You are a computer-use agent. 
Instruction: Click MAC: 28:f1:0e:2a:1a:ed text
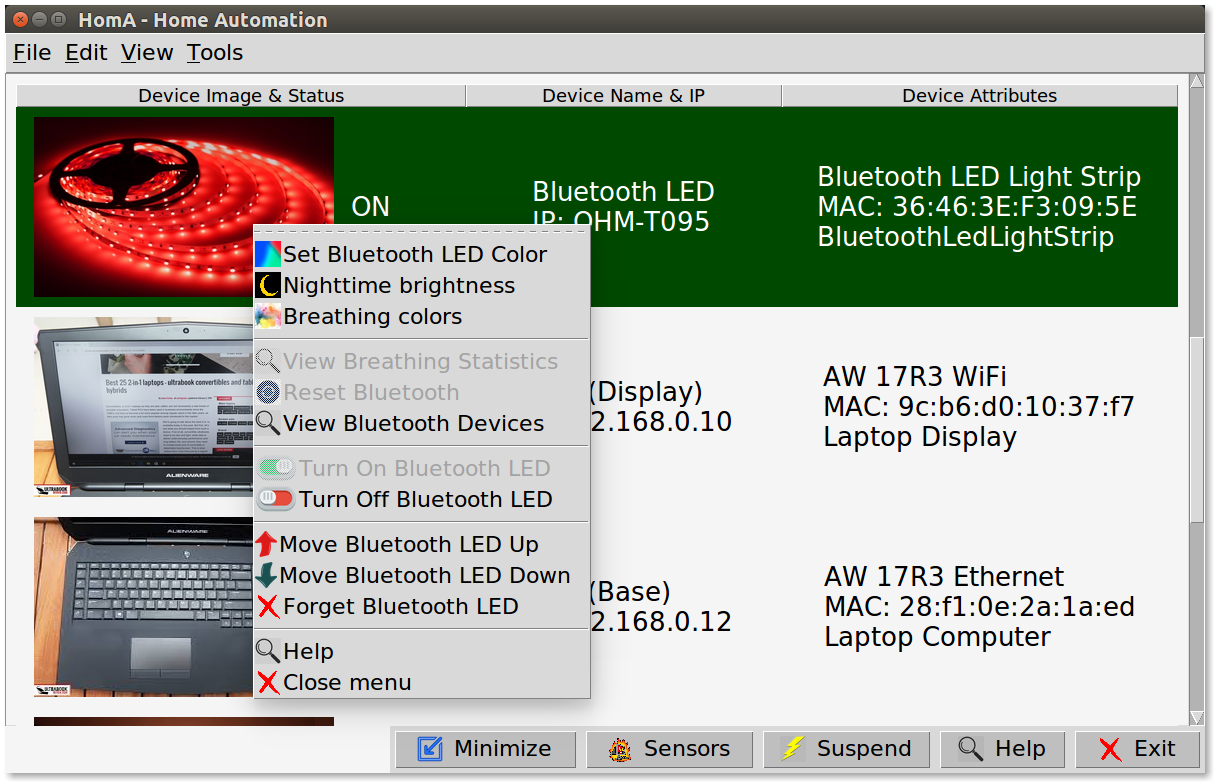click(980, 607)
